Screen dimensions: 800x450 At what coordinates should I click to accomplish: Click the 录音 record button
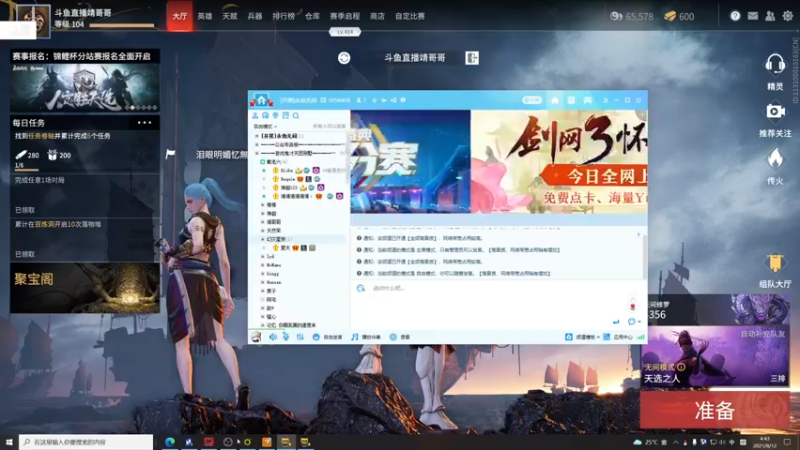pyautogui.click(x=400, y=337)
